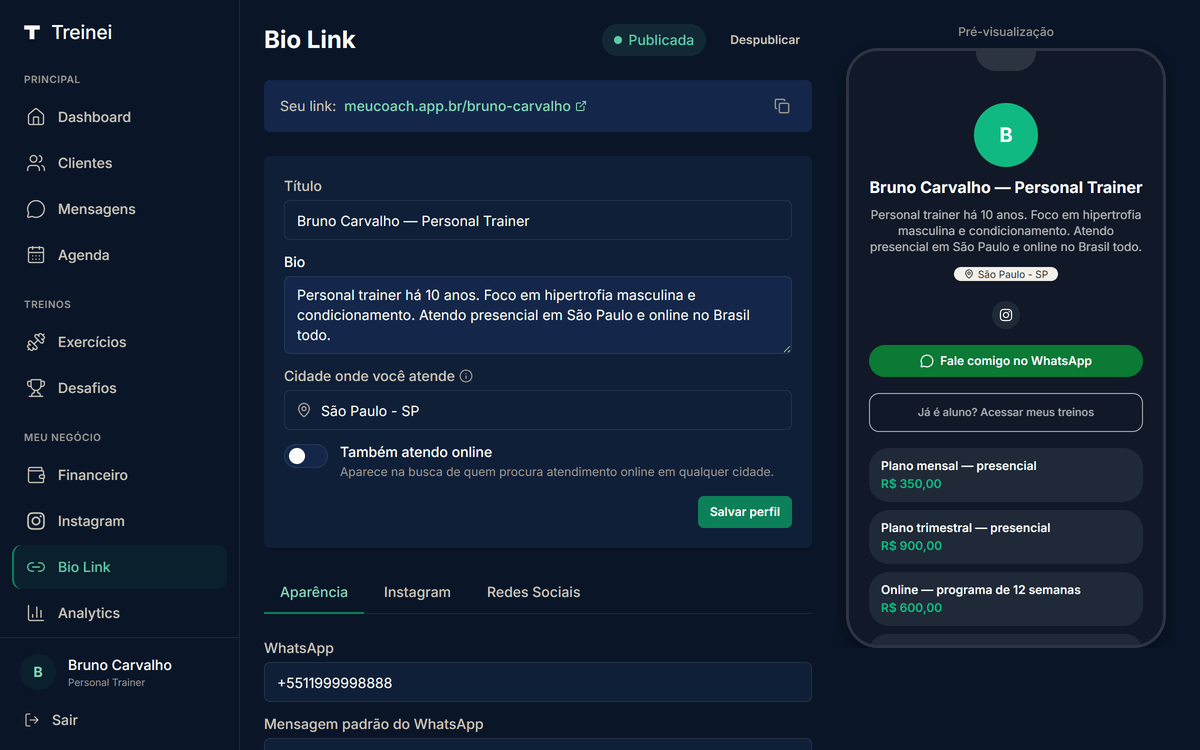Click the map pin icon in city field
Screen dimensions: 1200x750
pyautogui.click(x=304, y=411)
